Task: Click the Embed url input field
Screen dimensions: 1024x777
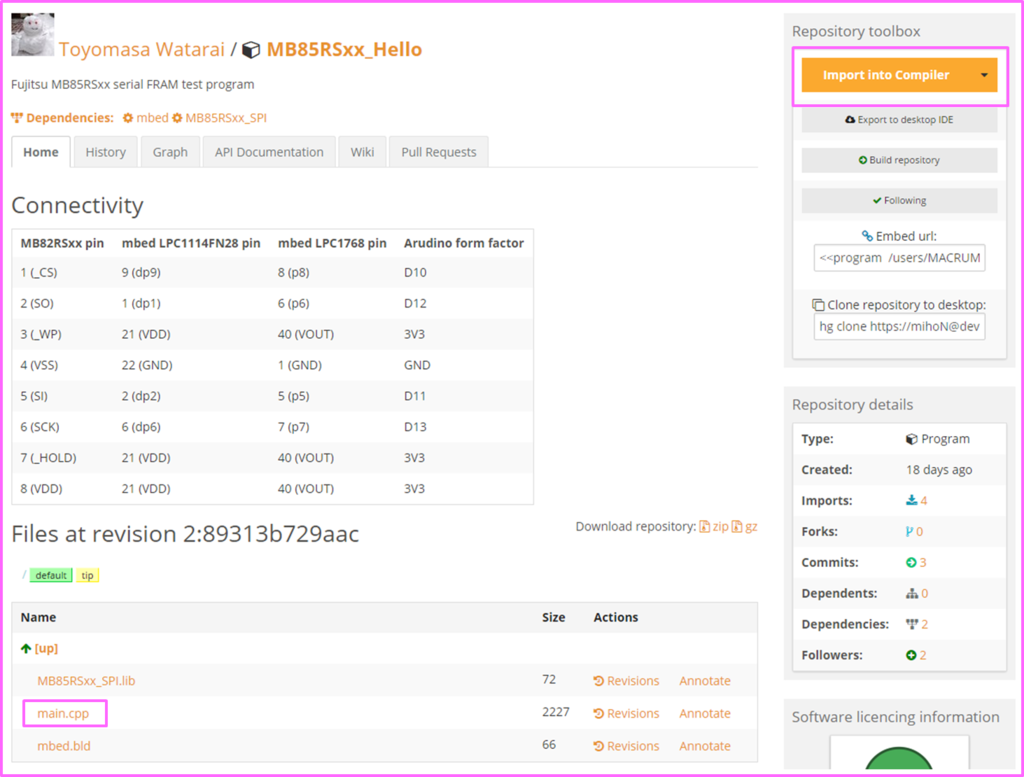Action: (899, 258)
